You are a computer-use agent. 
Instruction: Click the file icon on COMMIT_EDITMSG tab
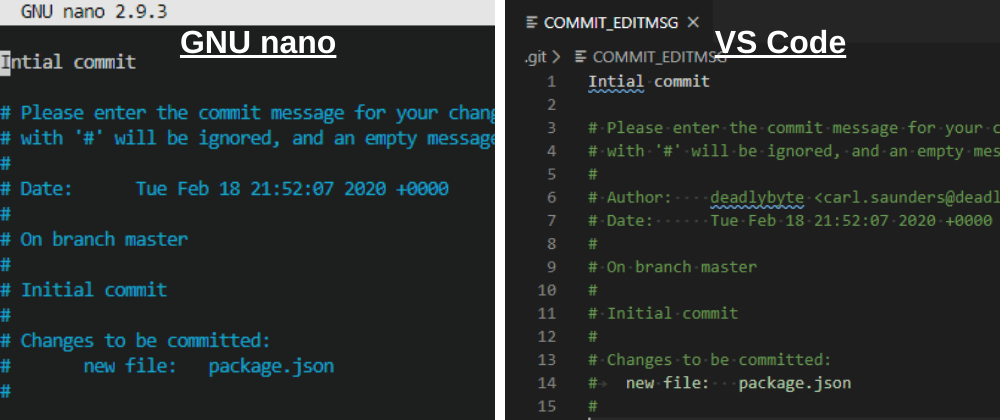(x=532, y=23)
